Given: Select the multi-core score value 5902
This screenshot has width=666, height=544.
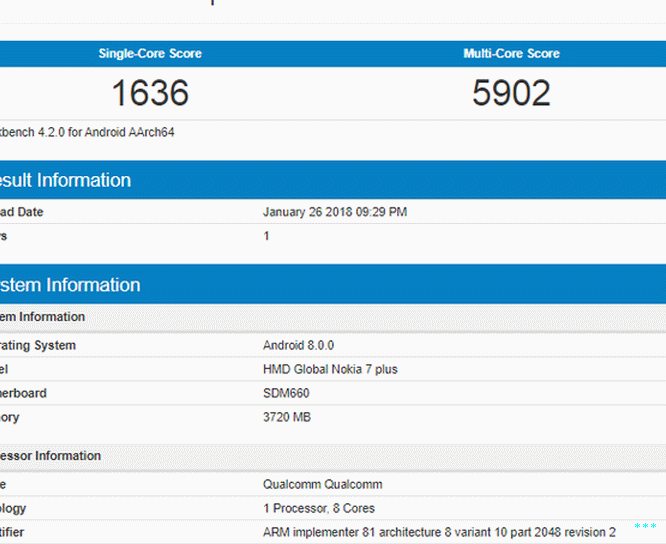Looking at the screenshot, I should pyautogui.click(x=511, y=93).
